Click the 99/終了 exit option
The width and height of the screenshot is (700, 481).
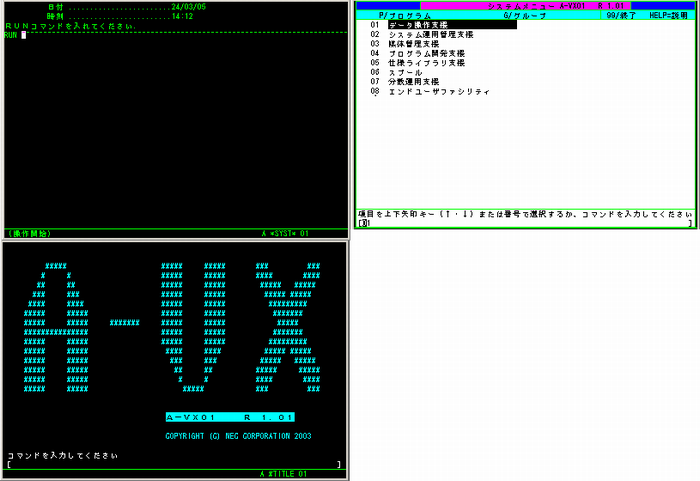click(621, 16)
